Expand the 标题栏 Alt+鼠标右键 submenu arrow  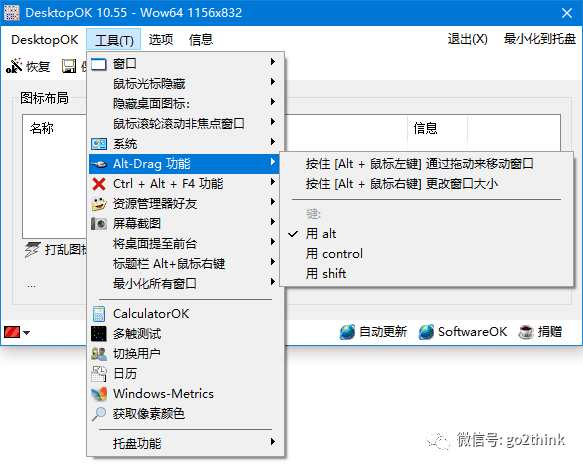tap(273, 262)
